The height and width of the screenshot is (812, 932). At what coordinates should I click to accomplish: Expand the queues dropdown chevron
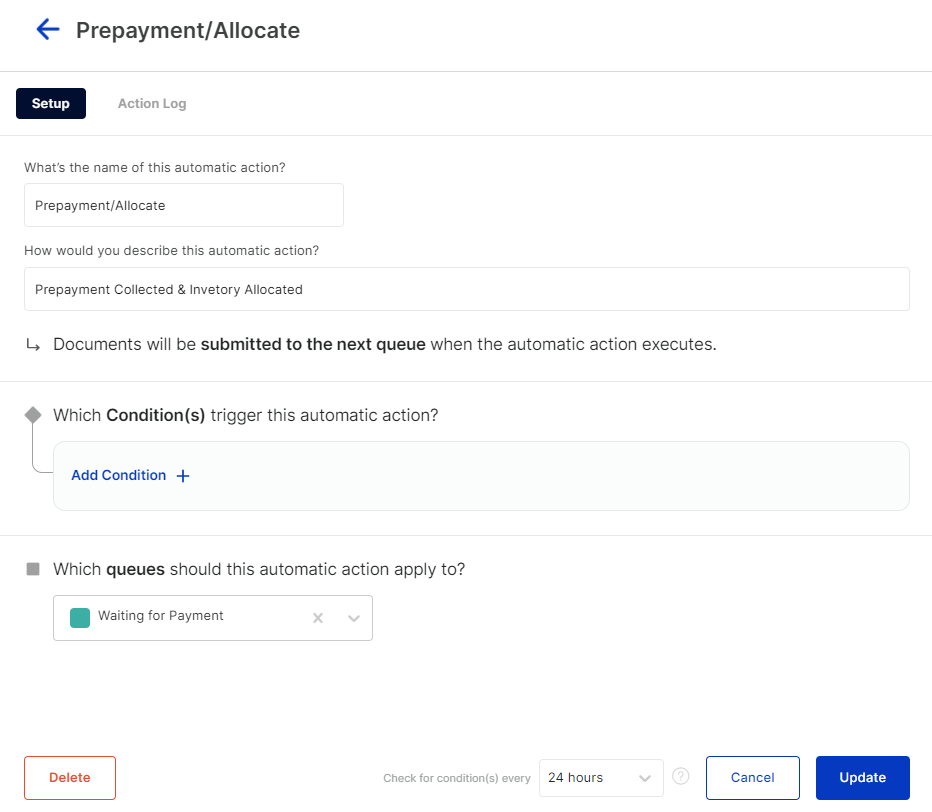point(354,618)
